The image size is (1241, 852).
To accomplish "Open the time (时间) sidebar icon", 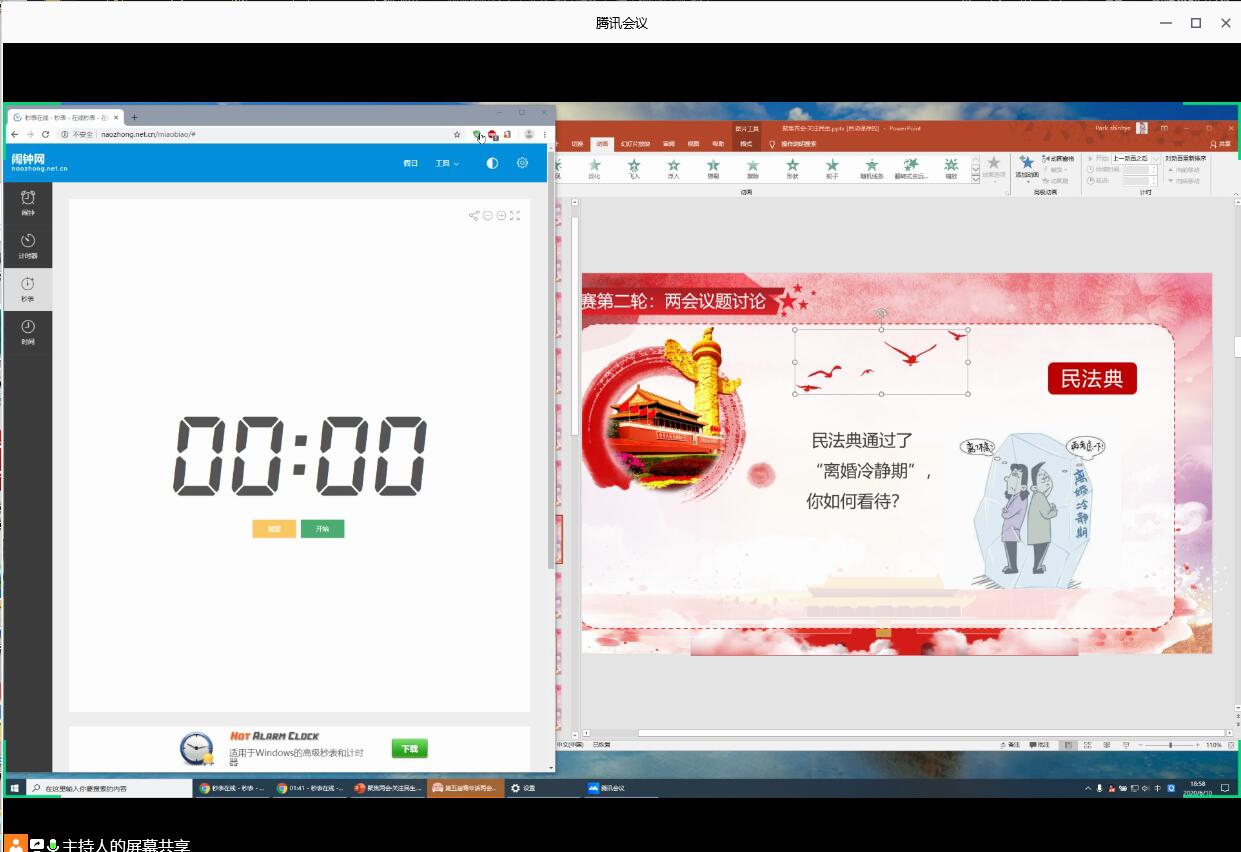I will tap(28, 332).
